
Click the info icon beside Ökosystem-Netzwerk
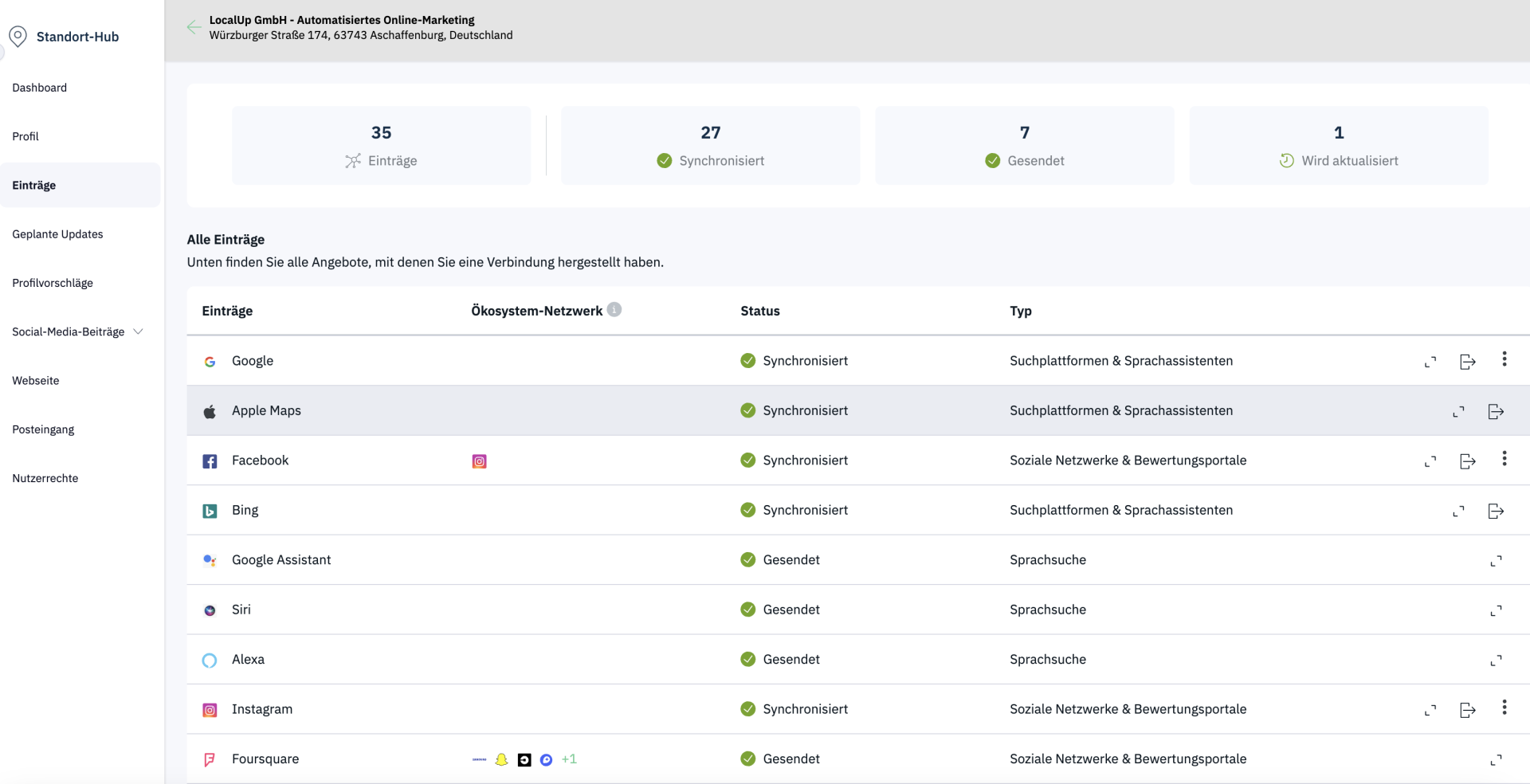point(614,310)
